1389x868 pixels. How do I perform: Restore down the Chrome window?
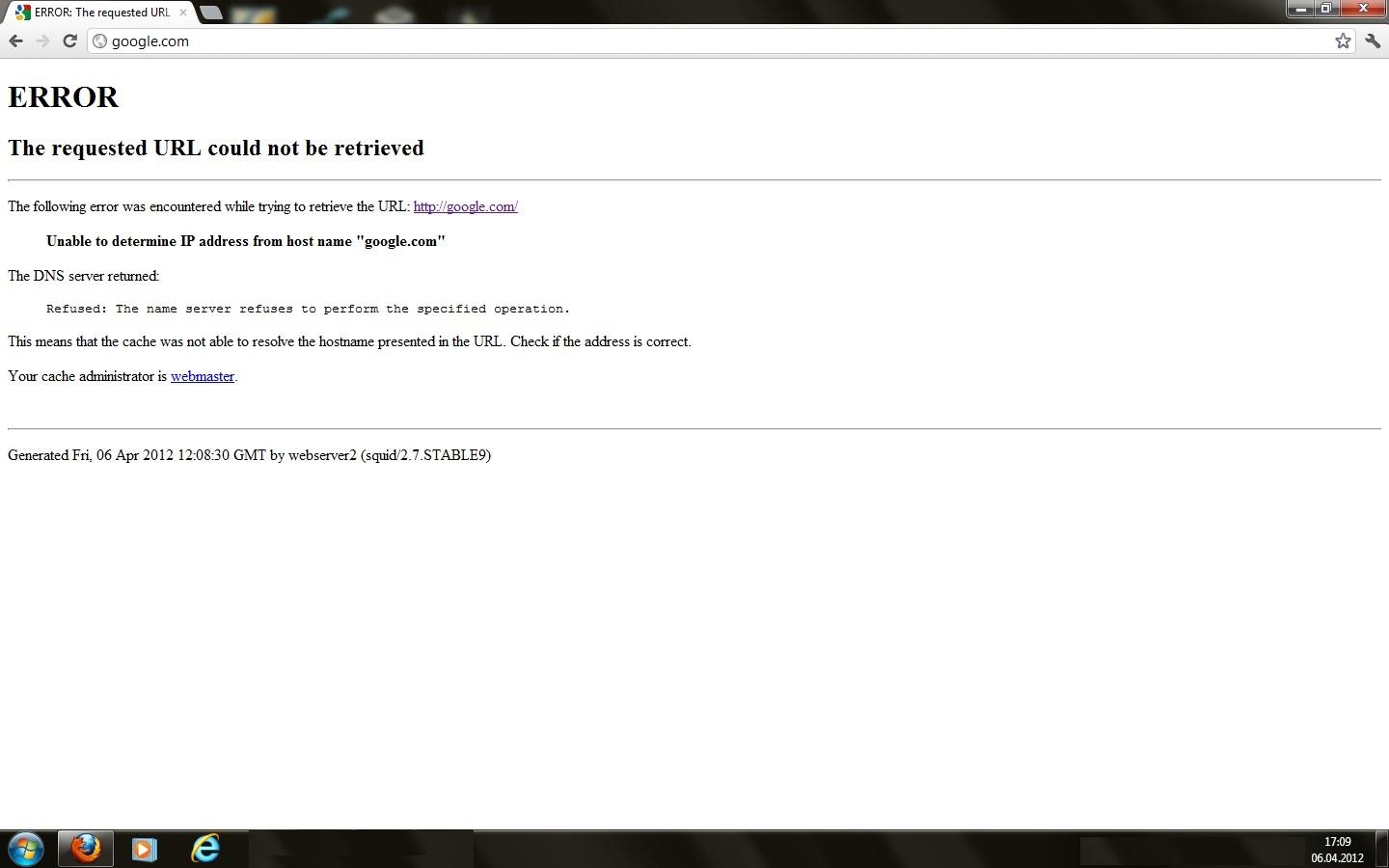tap(1326, 9)
